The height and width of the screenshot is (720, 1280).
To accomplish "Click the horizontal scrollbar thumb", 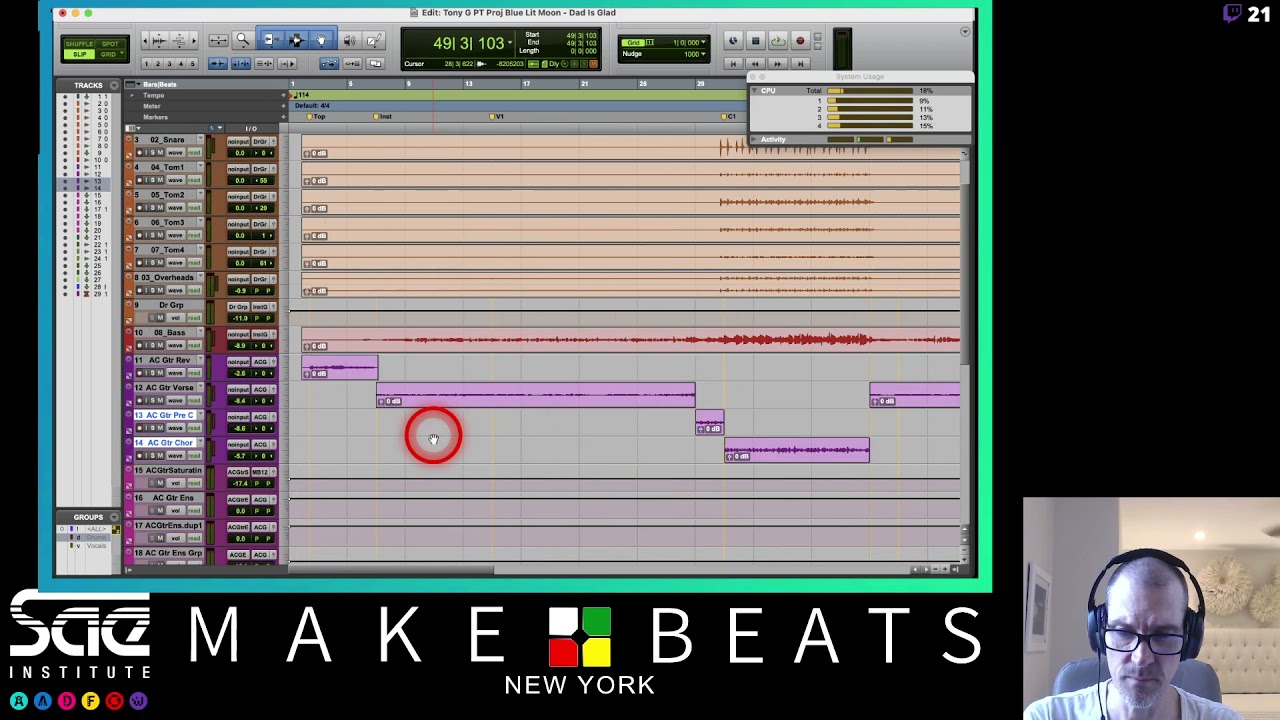I will [x=392, y=570].
